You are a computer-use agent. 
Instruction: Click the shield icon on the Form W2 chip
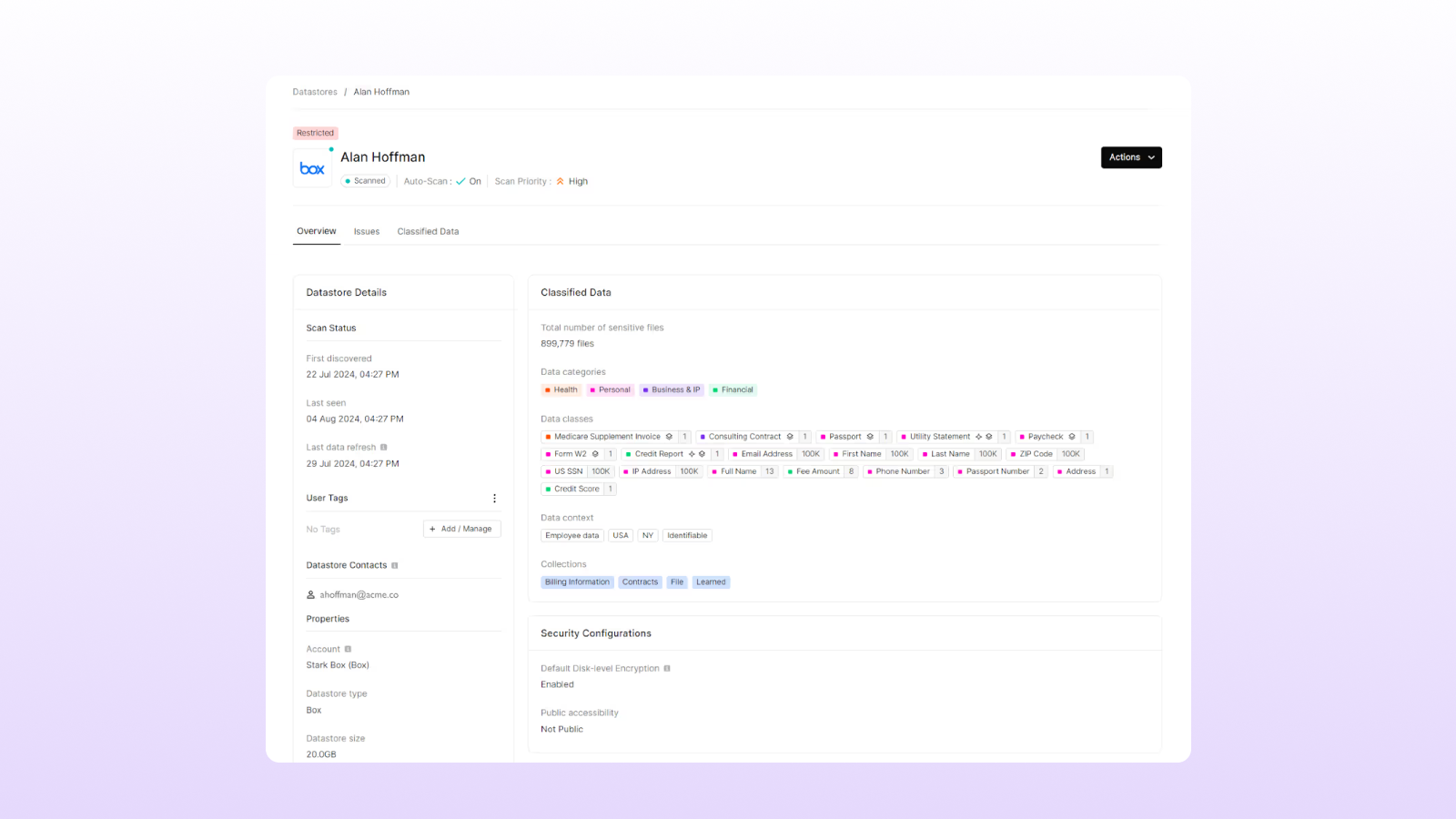coord(595,454)
